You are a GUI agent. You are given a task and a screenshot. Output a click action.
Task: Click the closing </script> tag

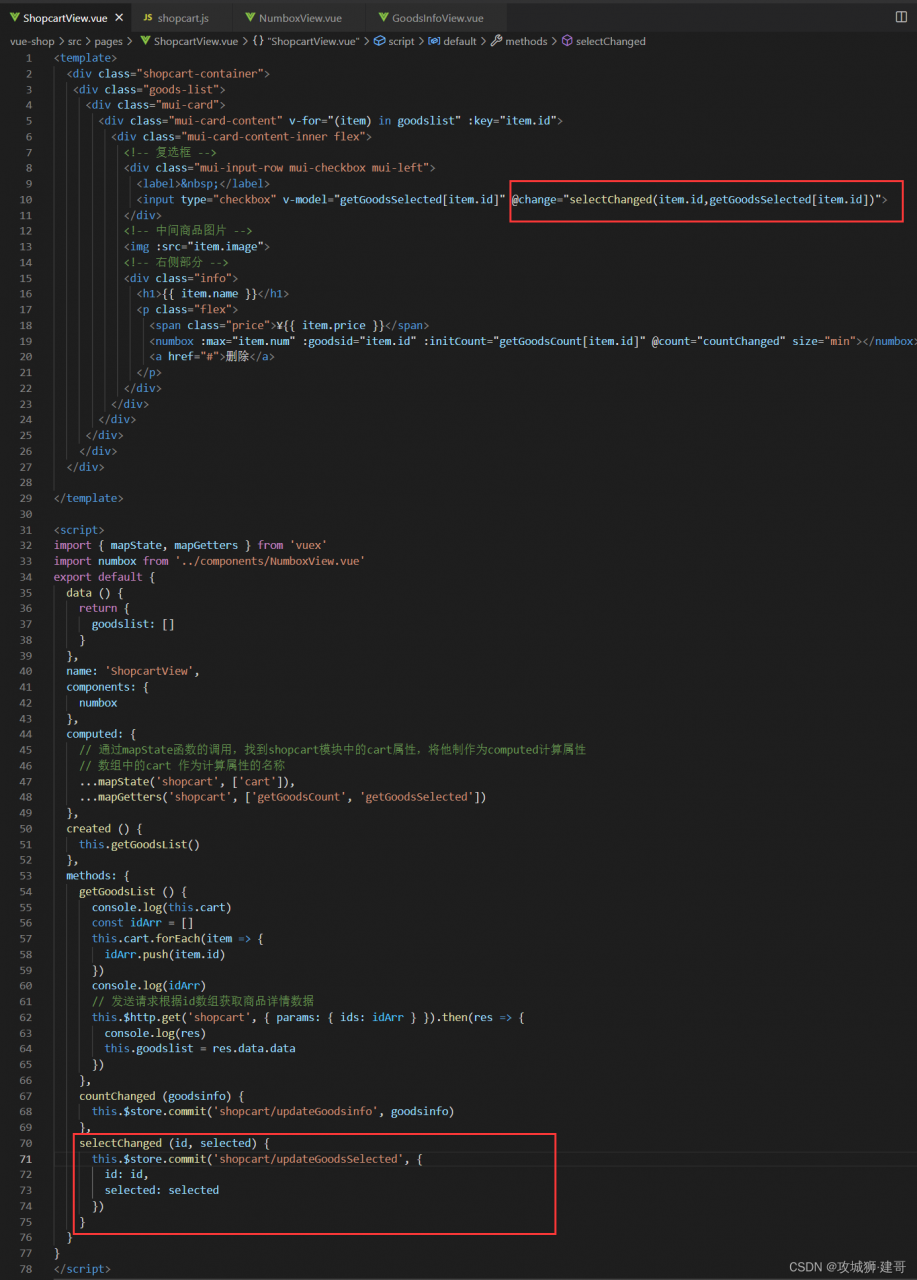click(82, 1268)
